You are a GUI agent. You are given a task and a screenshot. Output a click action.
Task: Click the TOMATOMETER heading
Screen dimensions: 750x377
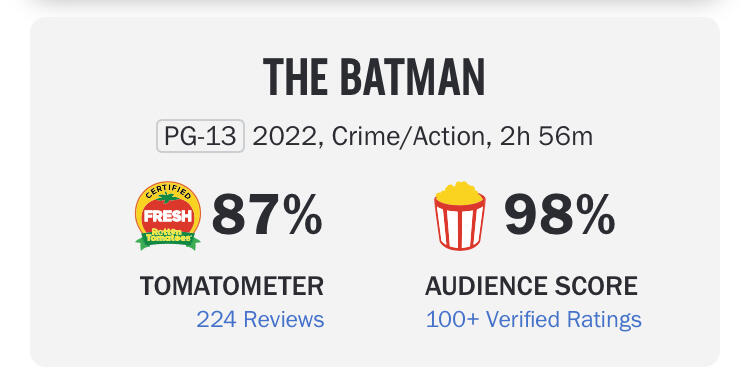[x=232, y=286]
